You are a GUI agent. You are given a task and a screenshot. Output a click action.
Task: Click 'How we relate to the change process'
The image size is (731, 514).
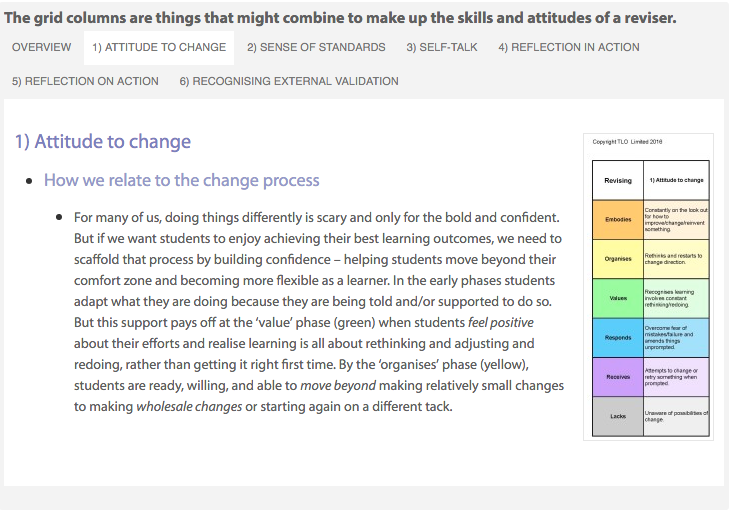click(x=181, y=180)
